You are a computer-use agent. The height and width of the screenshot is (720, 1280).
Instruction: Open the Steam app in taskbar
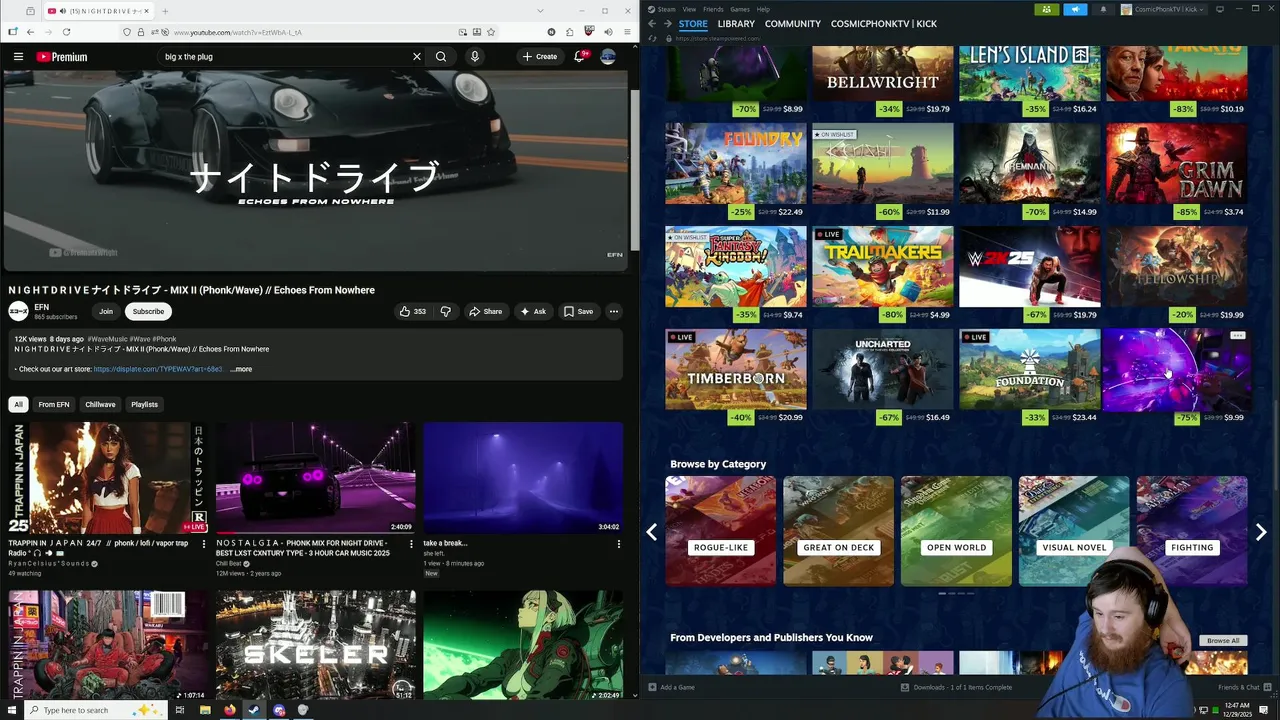click(254, 710)
